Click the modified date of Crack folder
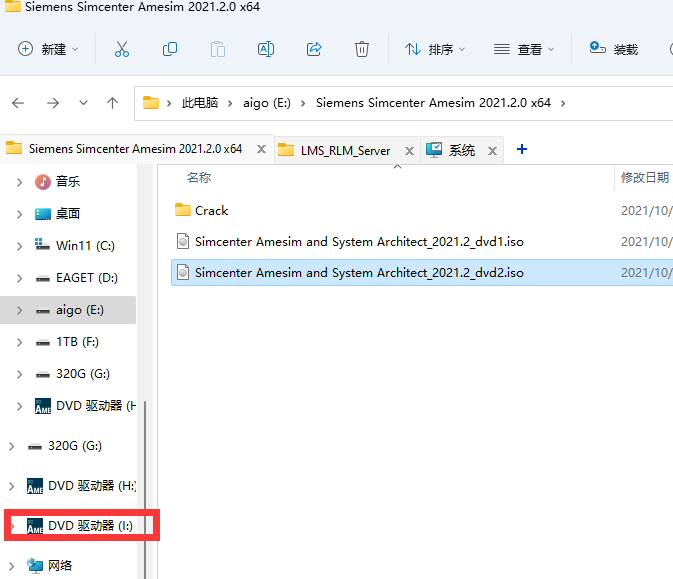Screen dimensions: 673x579 (646, 210)
